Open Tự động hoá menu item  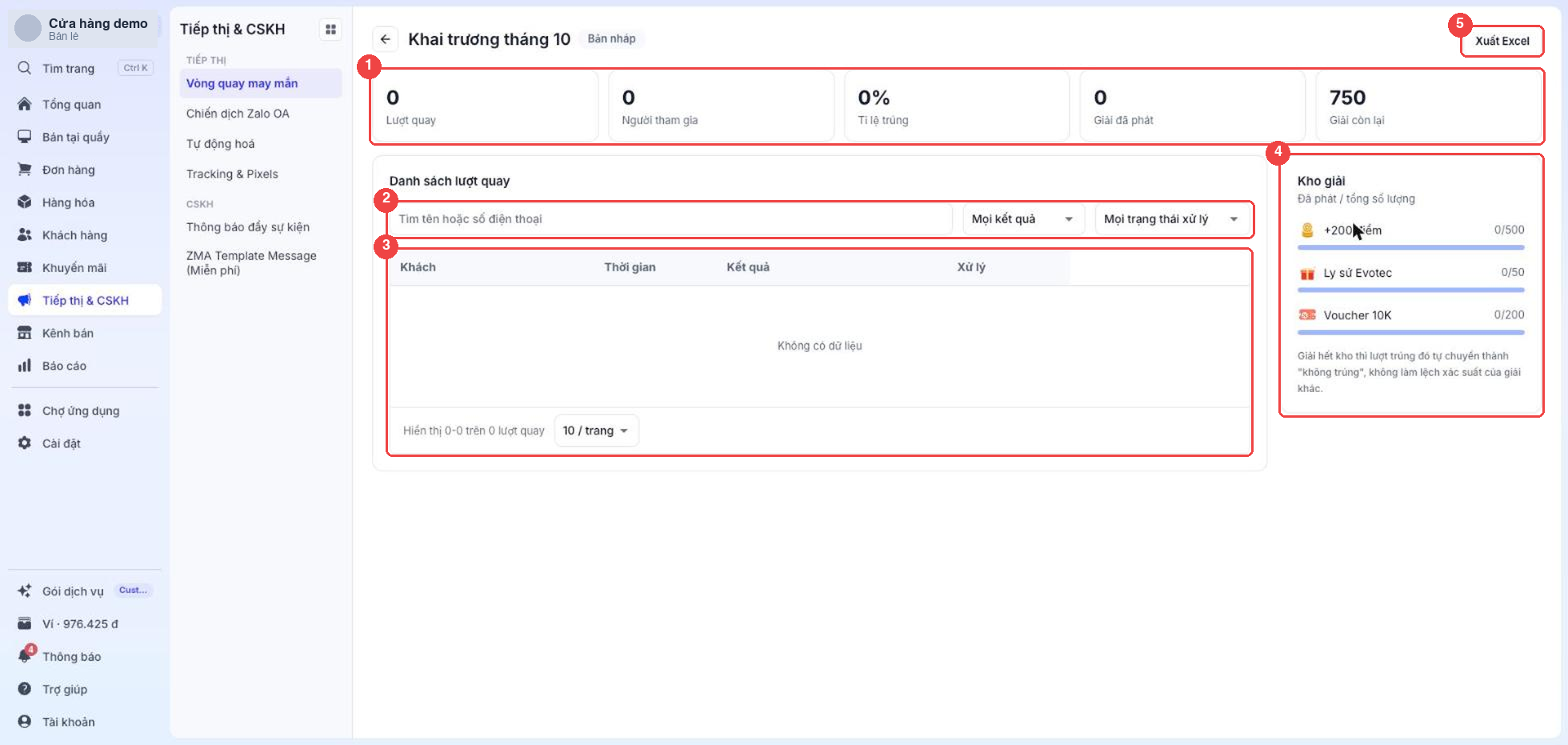pos(260,144)
